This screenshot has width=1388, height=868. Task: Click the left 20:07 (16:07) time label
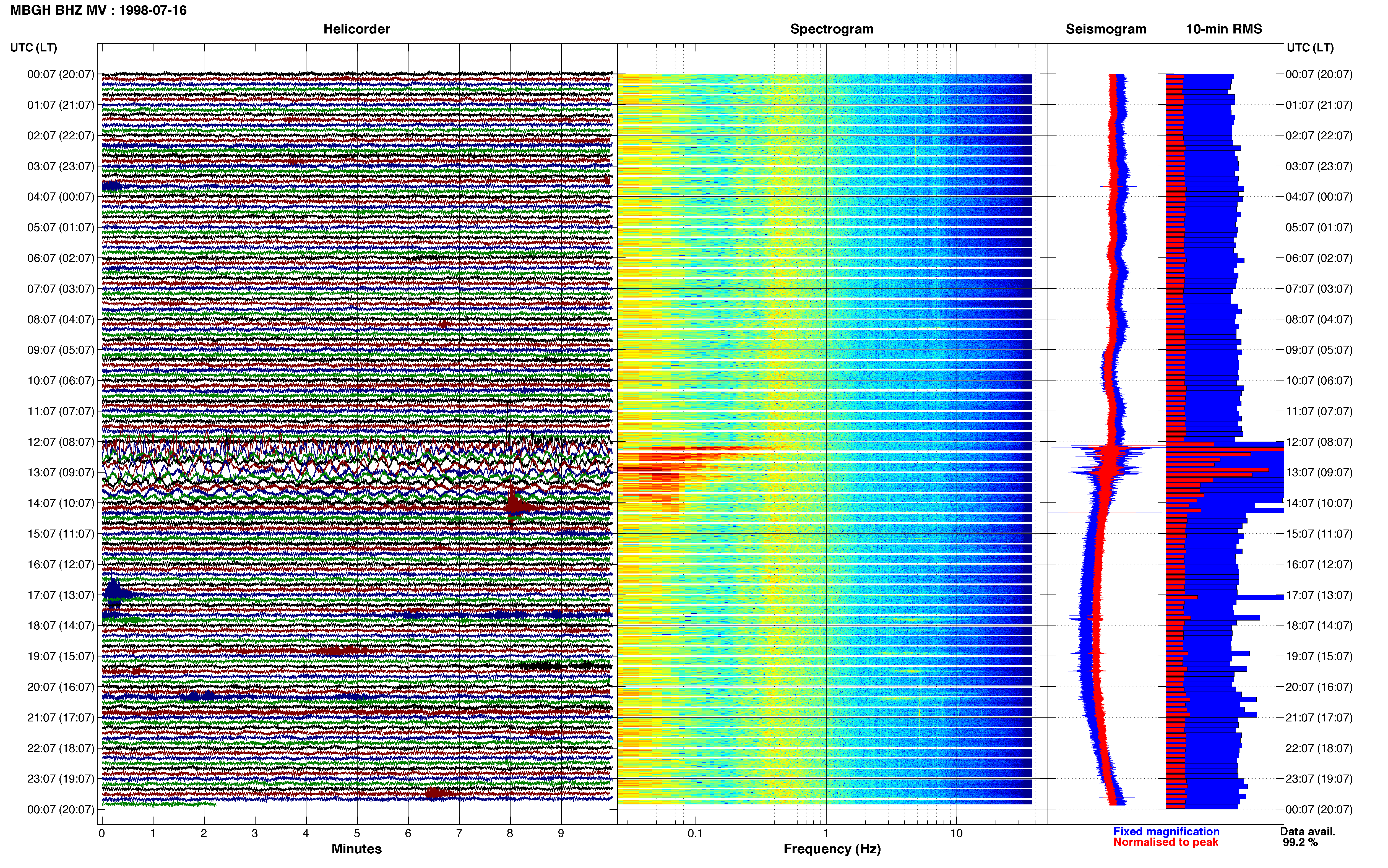[x=61, y=687]
